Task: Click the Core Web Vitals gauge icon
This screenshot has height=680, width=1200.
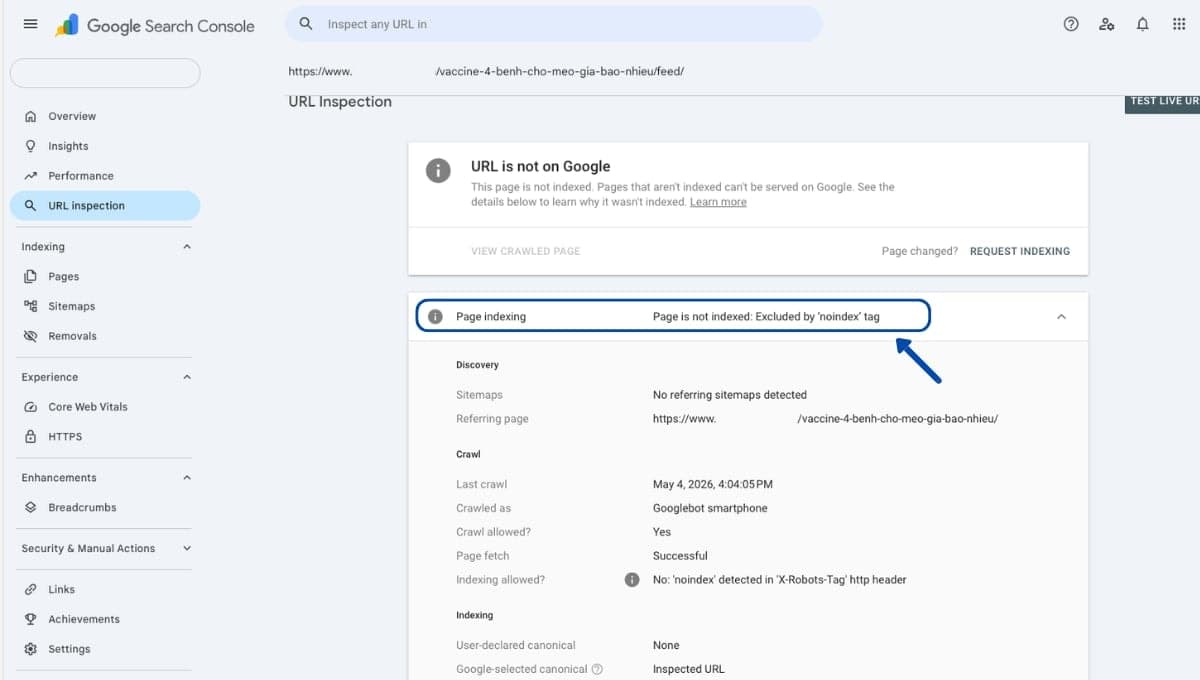Action: click(30, 407)
